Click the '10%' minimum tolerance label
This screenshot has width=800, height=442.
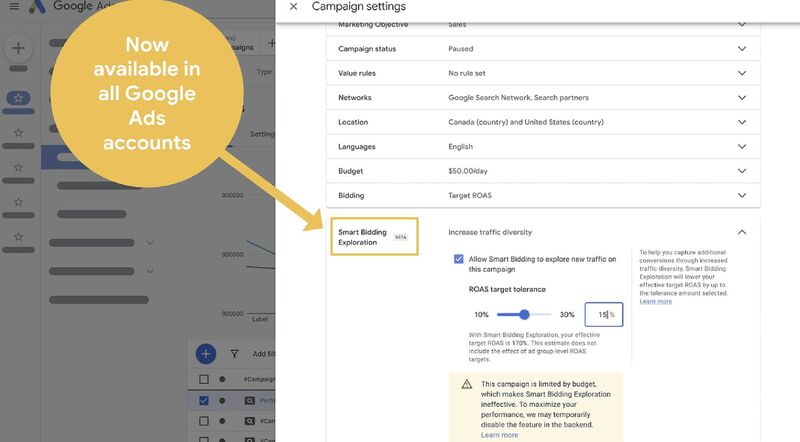pyautogui.click(x=481, y=314)
